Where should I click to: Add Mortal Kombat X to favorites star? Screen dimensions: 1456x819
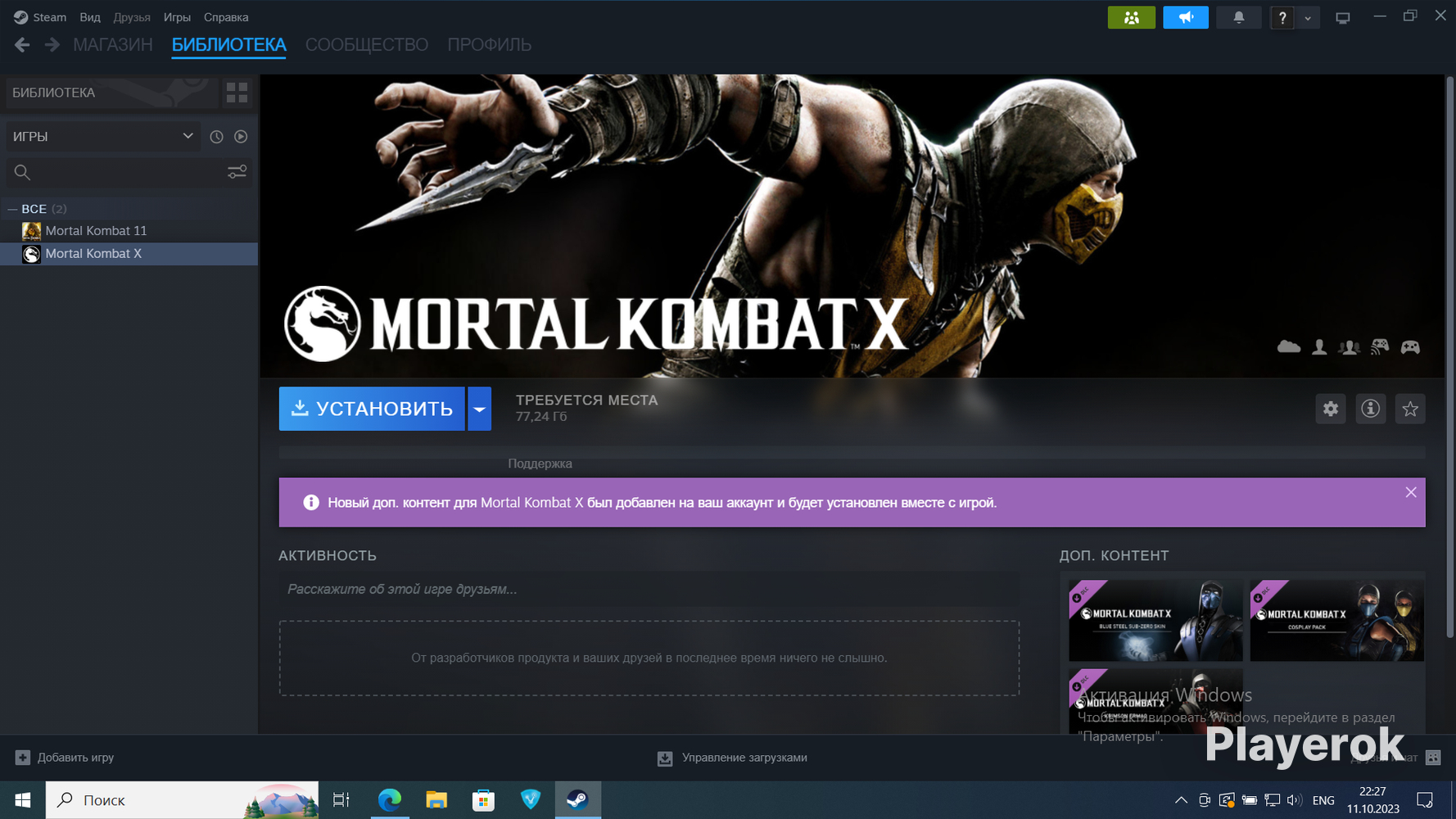pos(1409,409)
